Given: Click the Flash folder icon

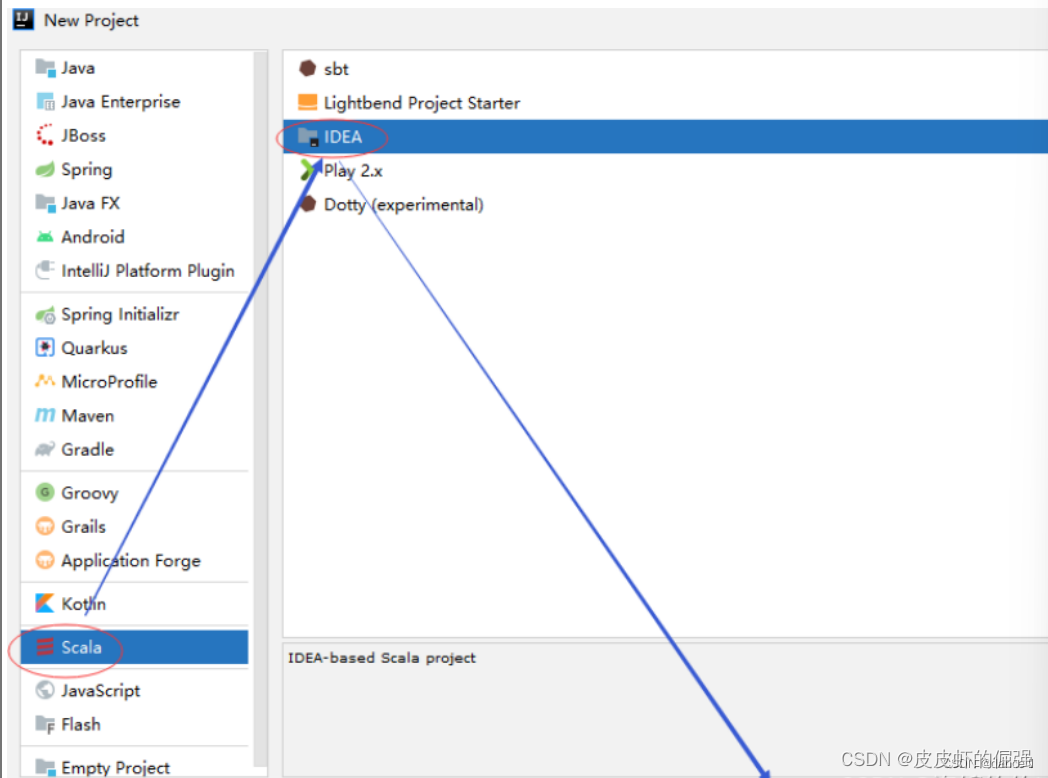Looking at the screenshot, I should (x=45, y=725).
